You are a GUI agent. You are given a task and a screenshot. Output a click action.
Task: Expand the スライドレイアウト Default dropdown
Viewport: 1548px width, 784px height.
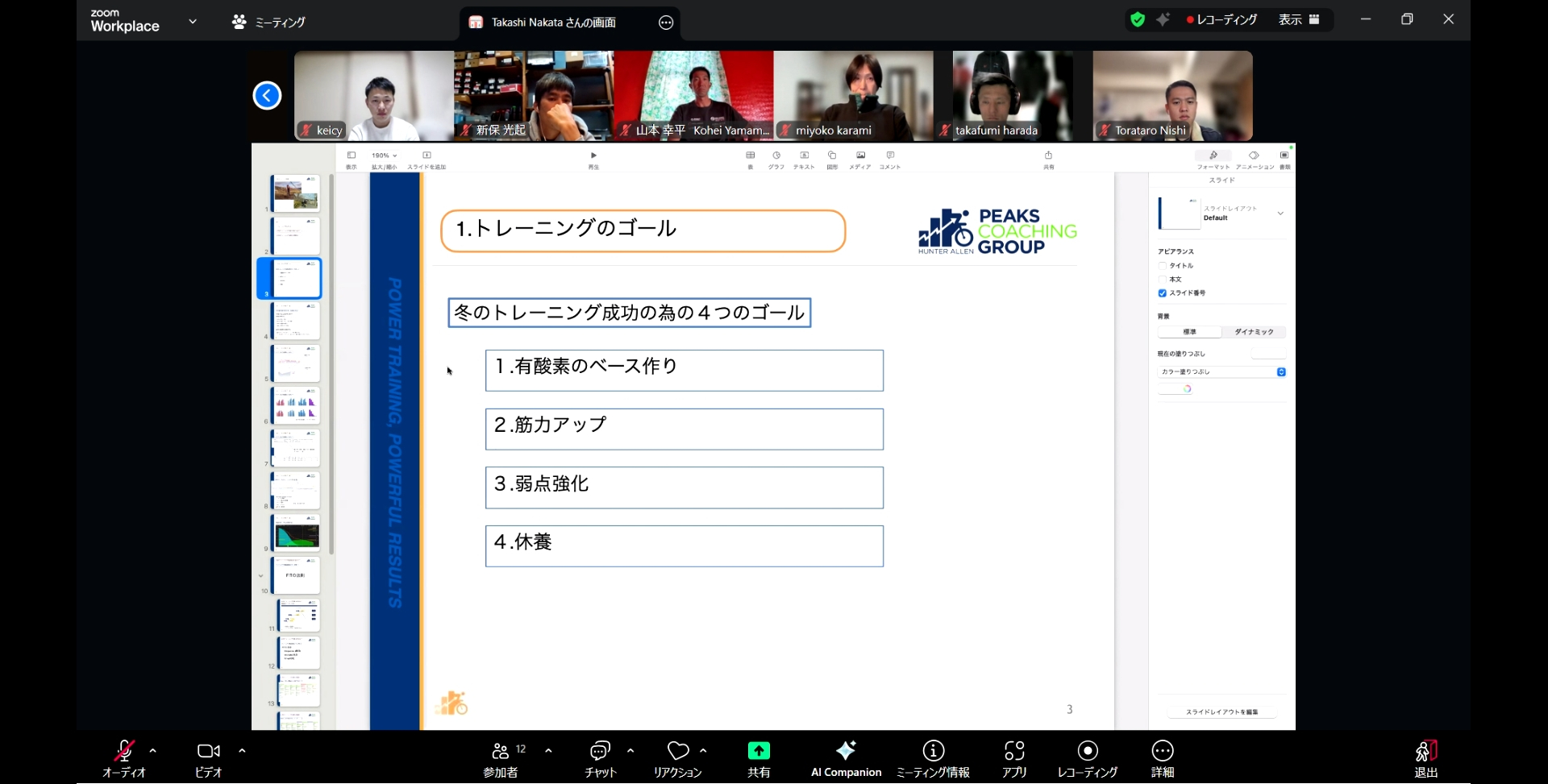pyautogui.click(x=1280, y=213)
